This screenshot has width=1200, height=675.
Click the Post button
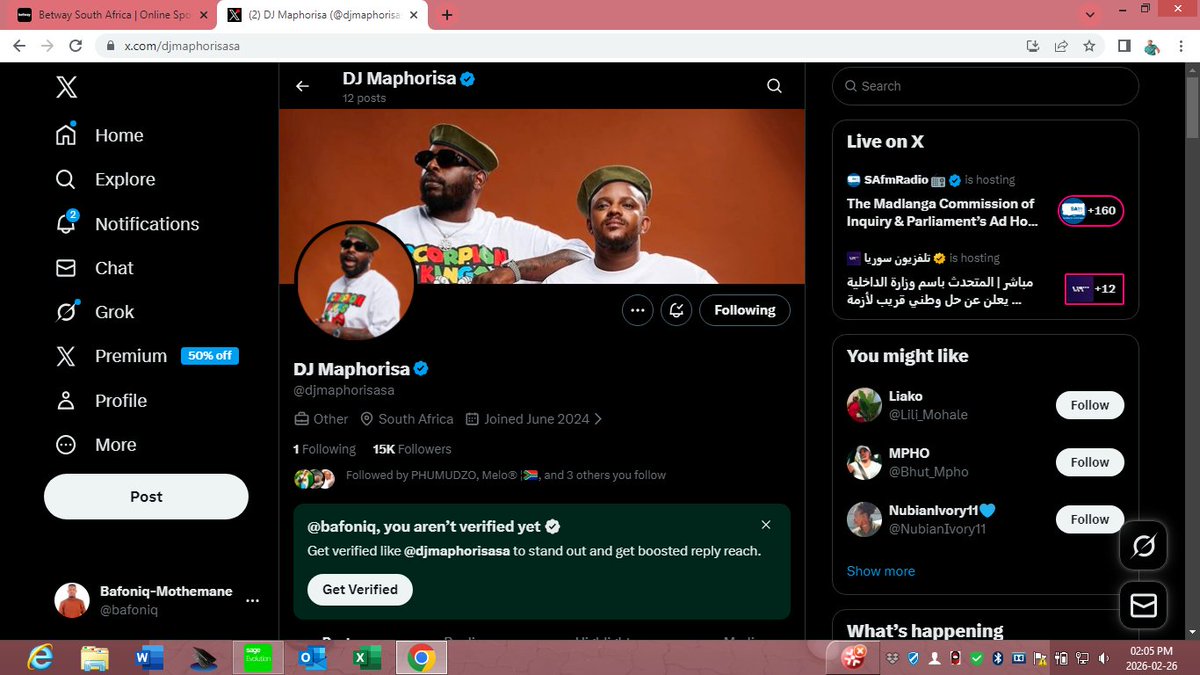click(x=146, y=496)
